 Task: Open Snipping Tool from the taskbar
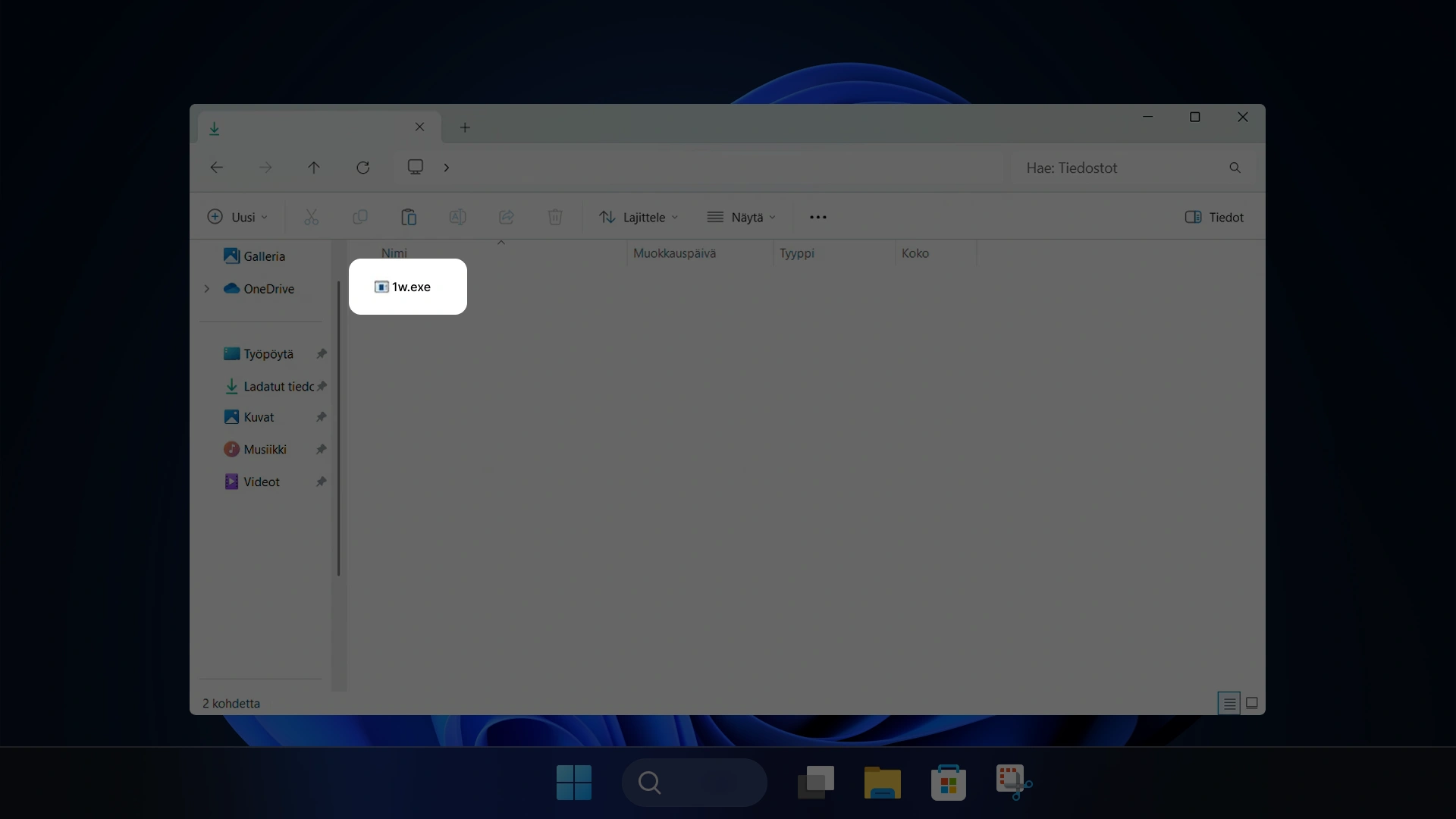[x=1014, y=783]
